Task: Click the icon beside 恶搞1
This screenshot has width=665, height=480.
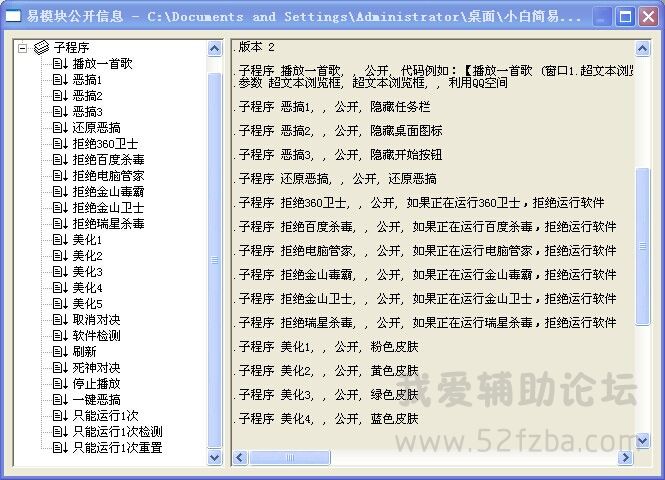Action: (x=60, y=80)
